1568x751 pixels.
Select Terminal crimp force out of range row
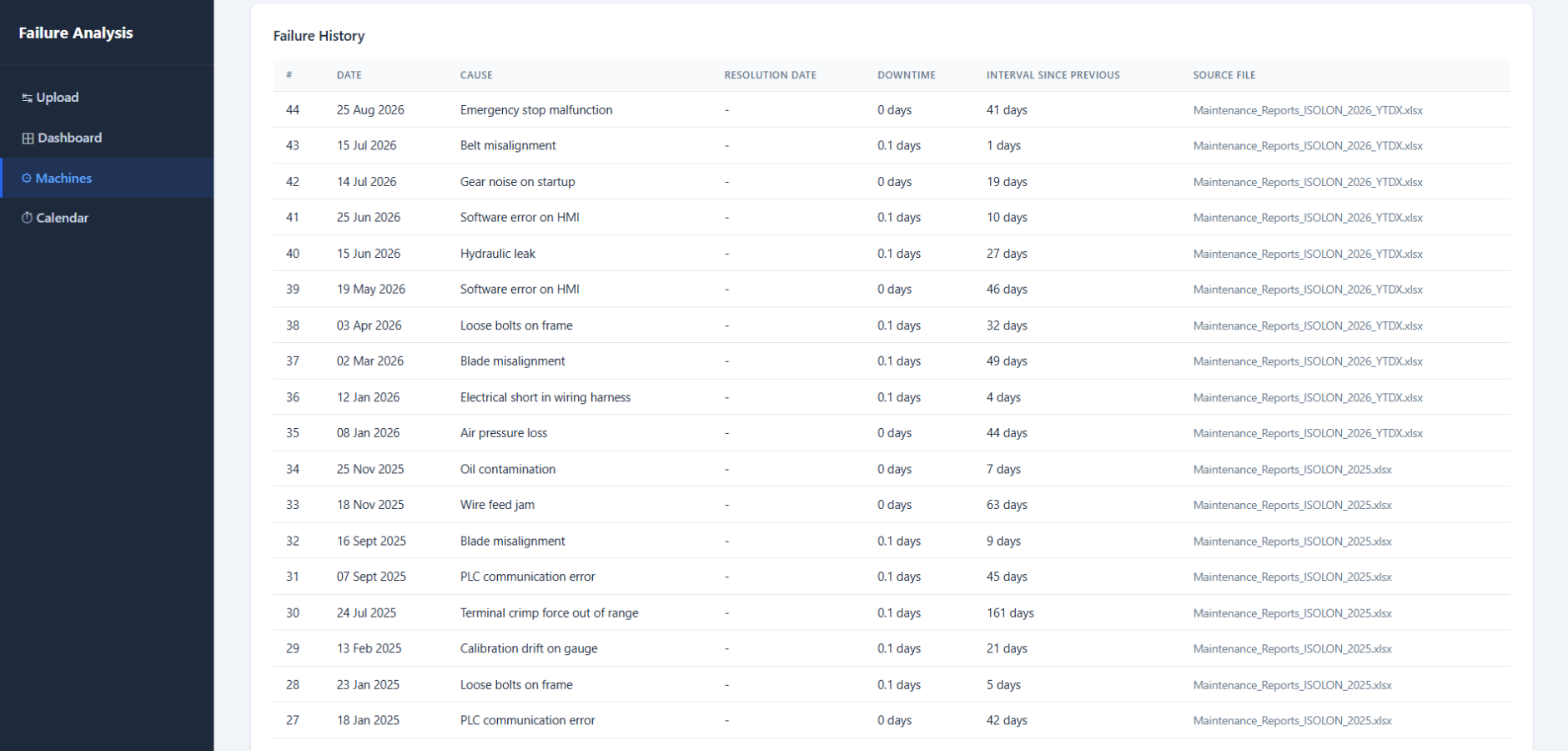click(x=892, y=613)
